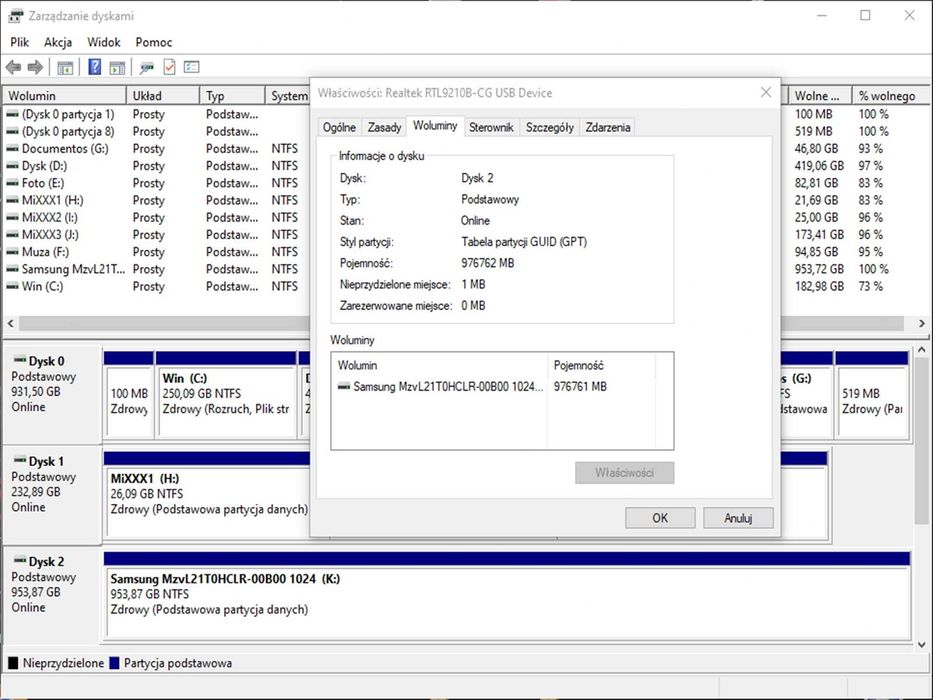Click the red check-mark properties toolbar icon
This screenshot has height=700, width=933.
tap(170, 67)
